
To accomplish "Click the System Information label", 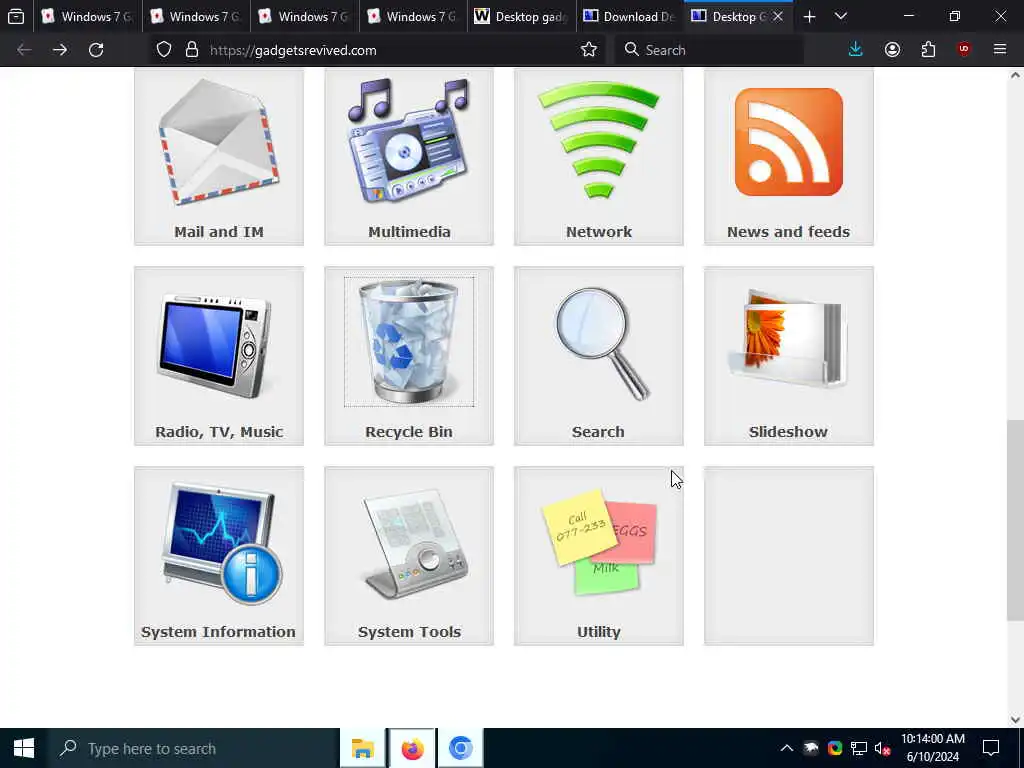I will pyautogui.click(x=218, y=632).
